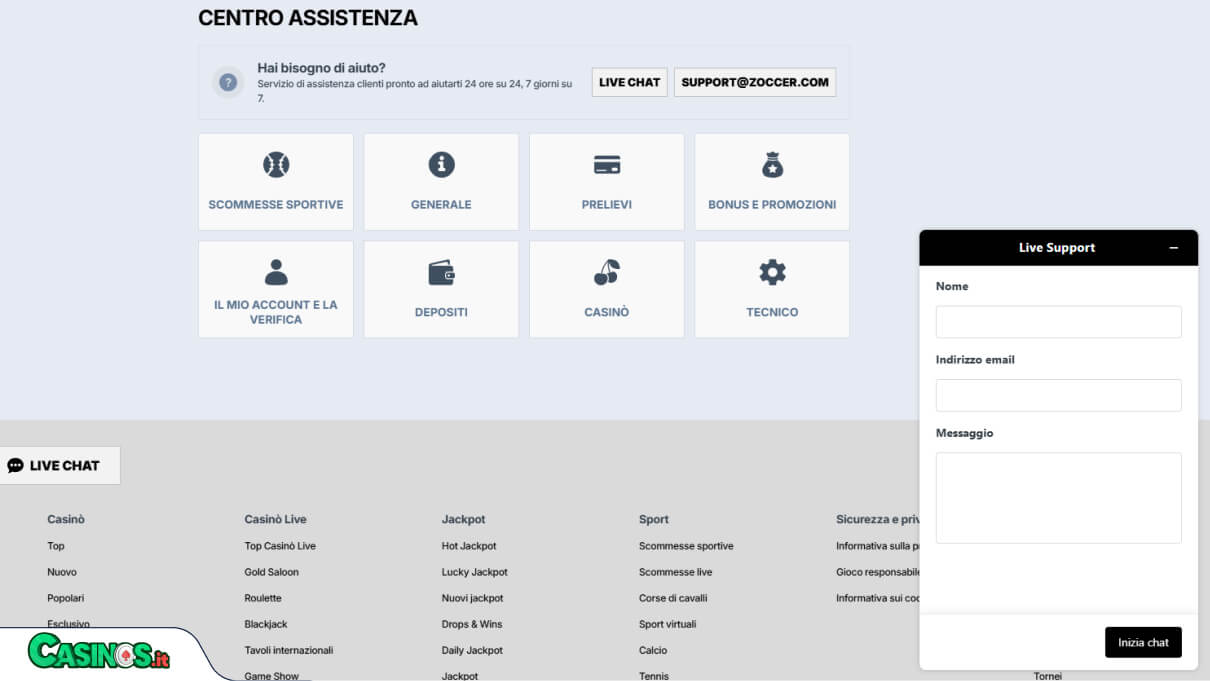Image resolution: width=1210 pixels, height=681 pixels.
Task: Open the Drops & Wins footer link
Action: tap(472, 624)
